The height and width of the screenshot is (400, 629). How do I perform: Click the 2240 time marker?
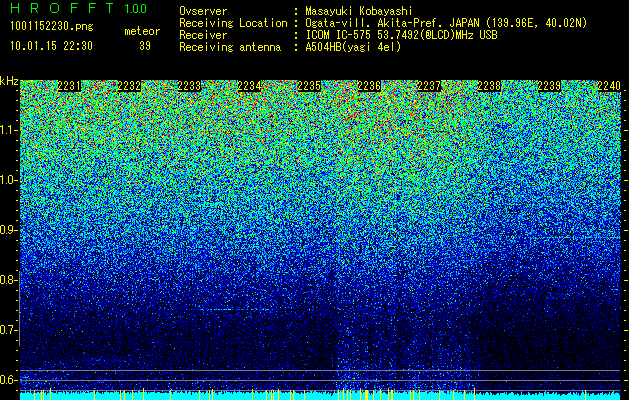pyautogui.click(x=609, y=86)
